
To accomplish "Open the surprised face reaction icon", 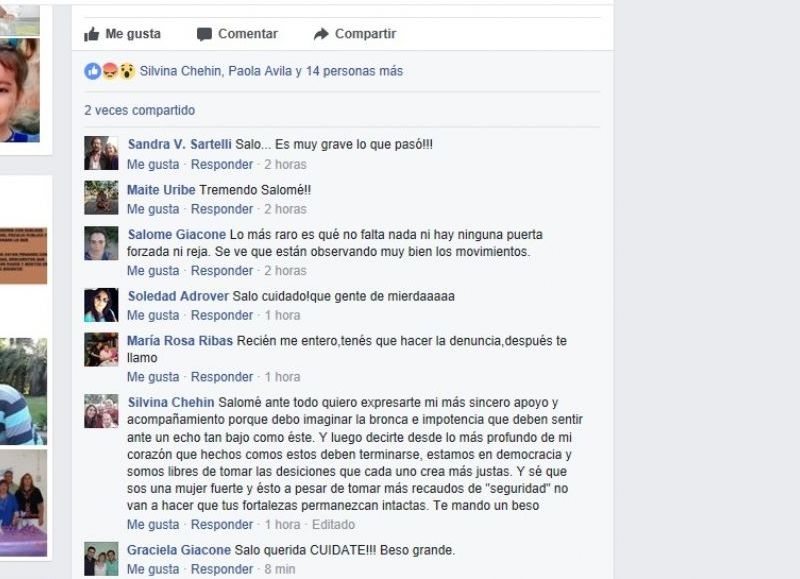I will tap(127, 71).
